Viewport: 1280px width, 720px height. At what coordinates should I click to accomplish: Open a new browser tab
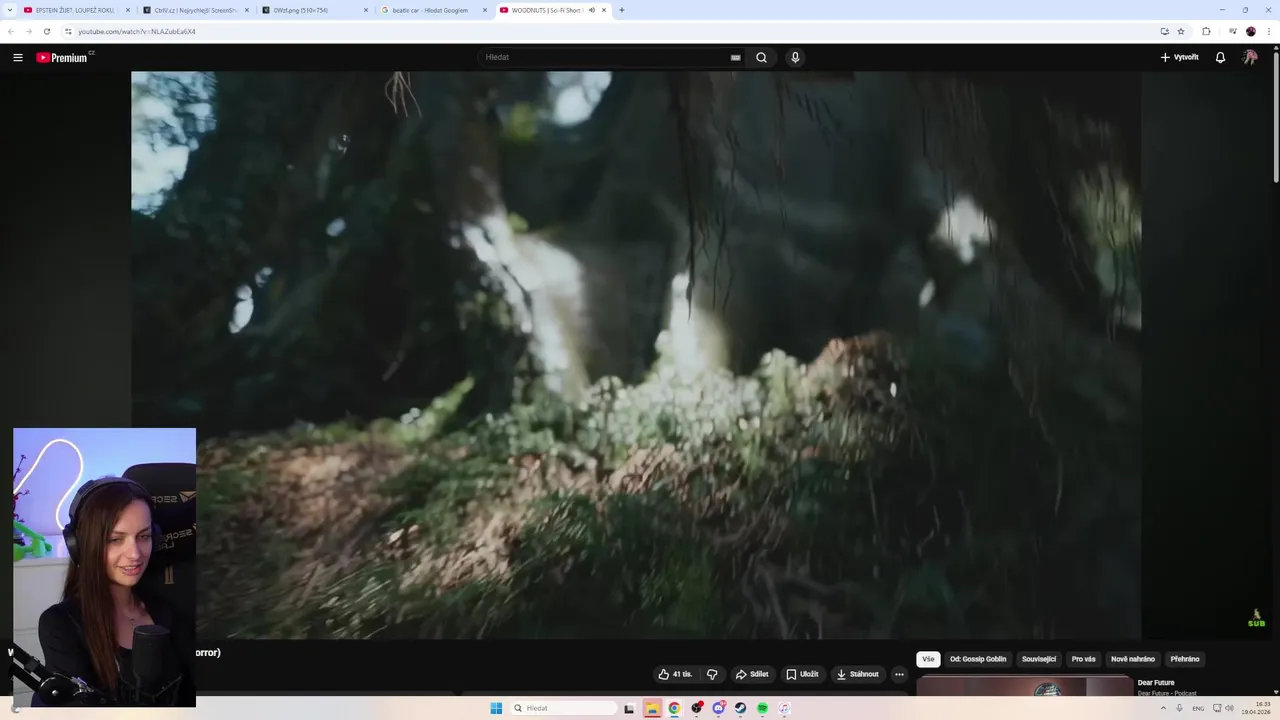pos(622,10)
